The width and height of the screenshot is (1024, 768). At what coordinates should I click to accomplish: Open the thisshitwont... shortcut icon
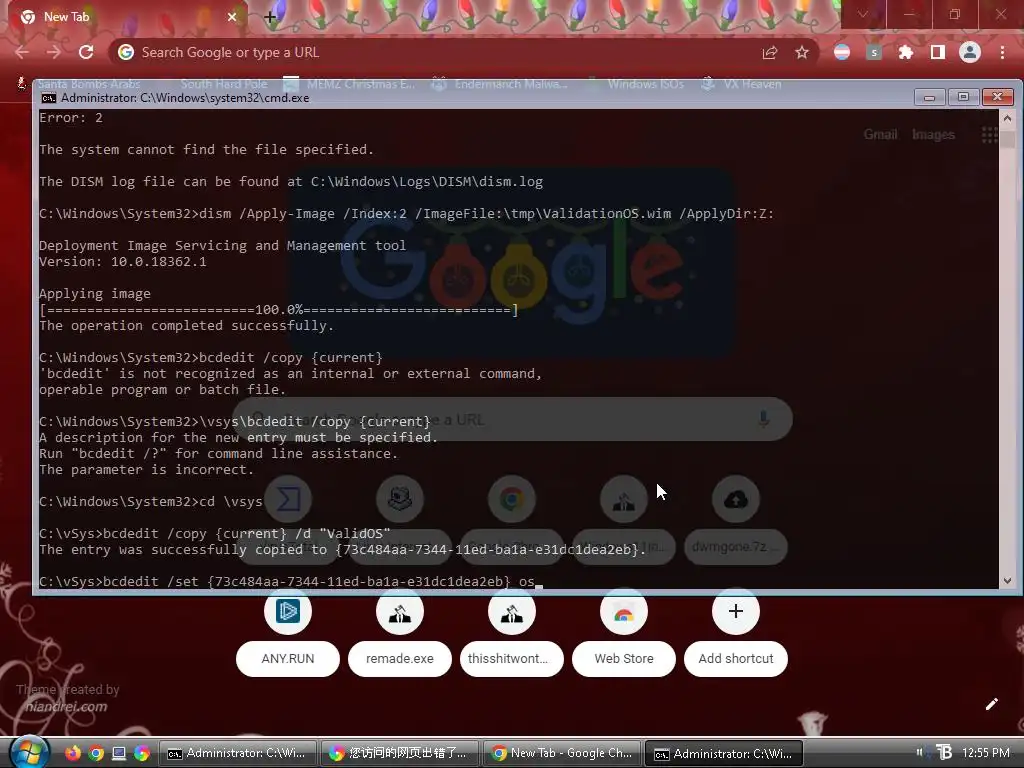(x=512, y=611)
